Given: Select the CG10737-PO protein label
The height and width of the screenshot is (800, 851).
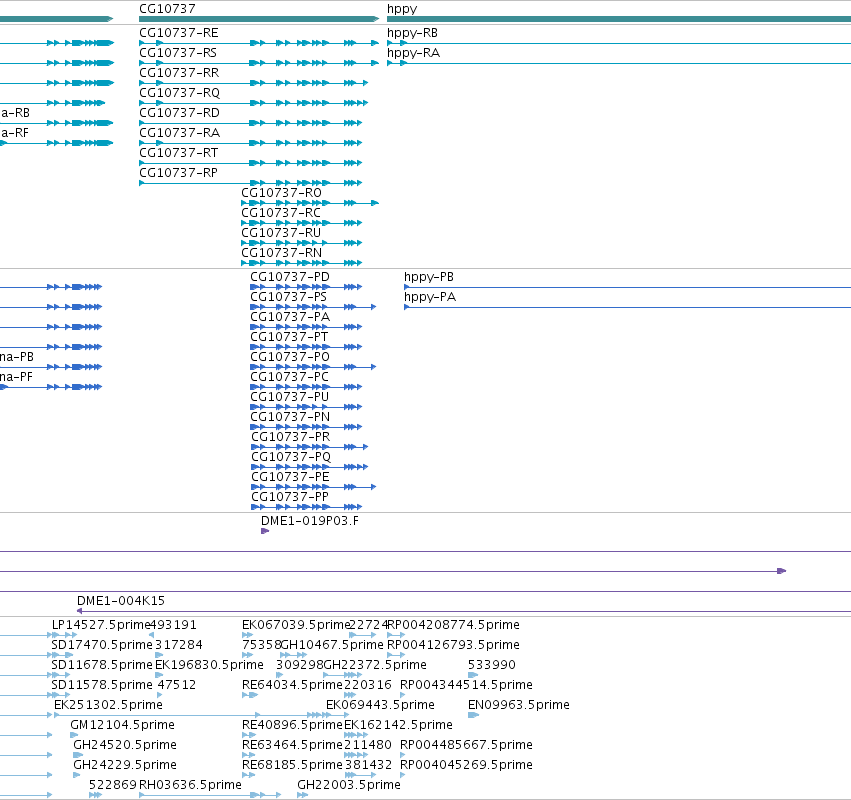Looking at the screenshot, I should click(290, 358).
